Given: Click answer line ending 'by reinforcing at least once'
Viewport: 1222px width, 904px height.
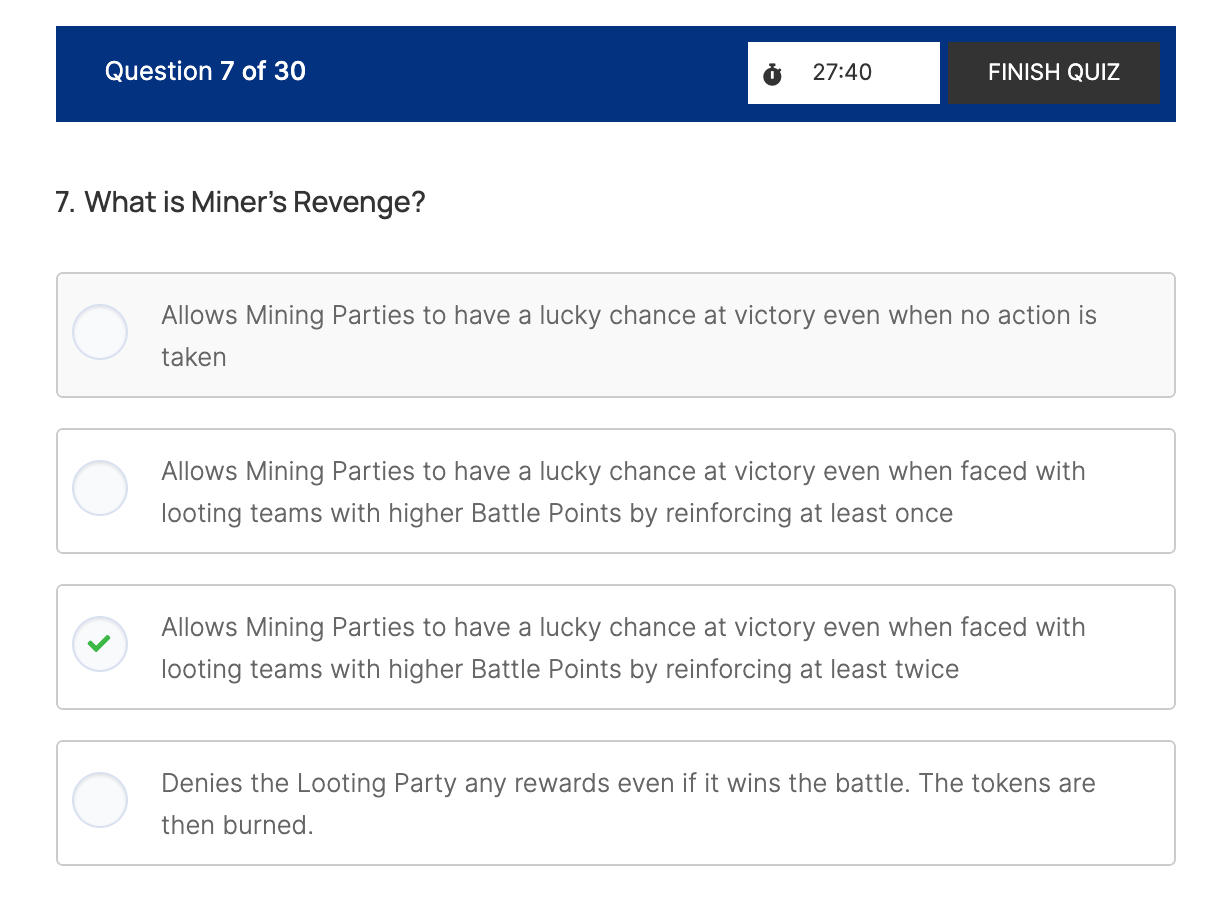Looking at the screenshot, I should point(557,513).
